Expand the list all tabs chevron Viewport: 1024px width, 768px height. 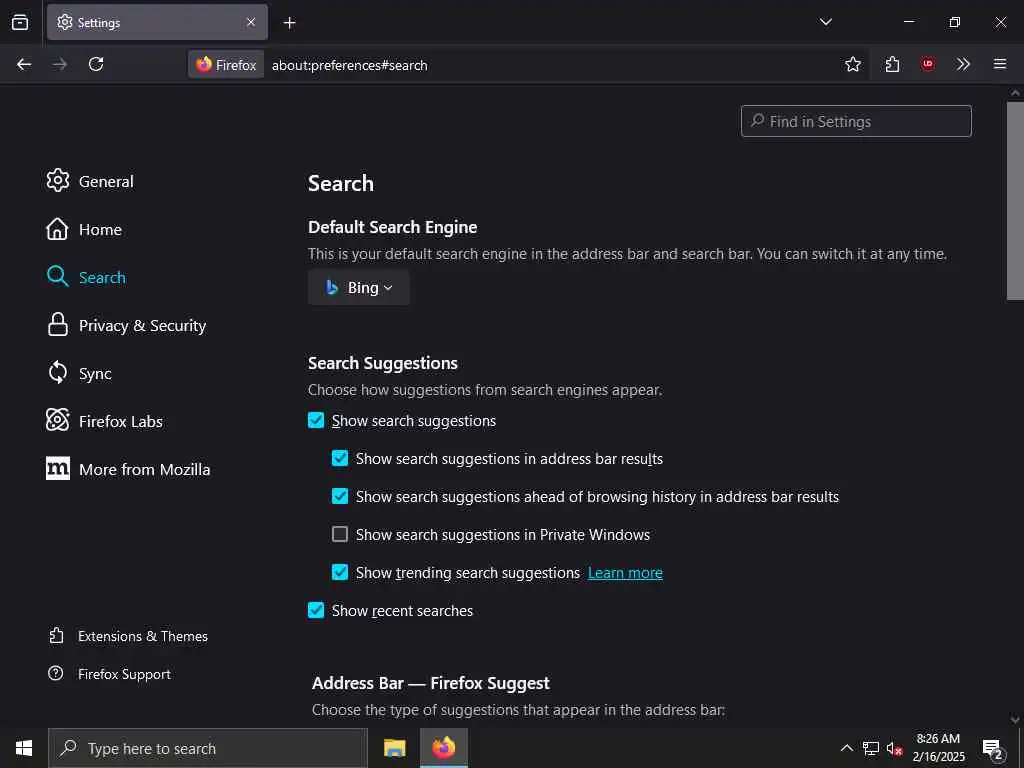point(826,22)
